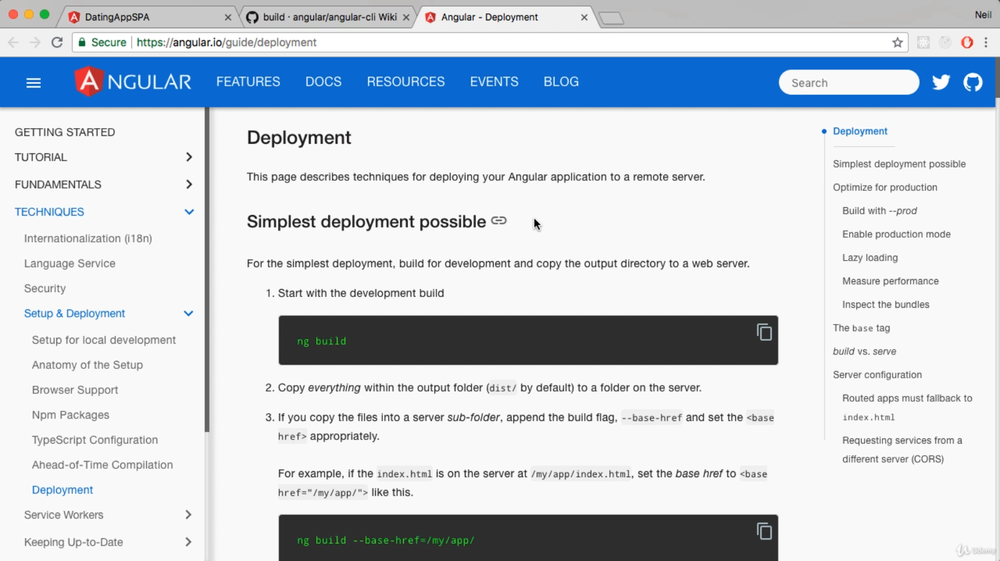1000x561 pixels.
Task: Jump to Server configuration section
Action: tap(877, 375)
